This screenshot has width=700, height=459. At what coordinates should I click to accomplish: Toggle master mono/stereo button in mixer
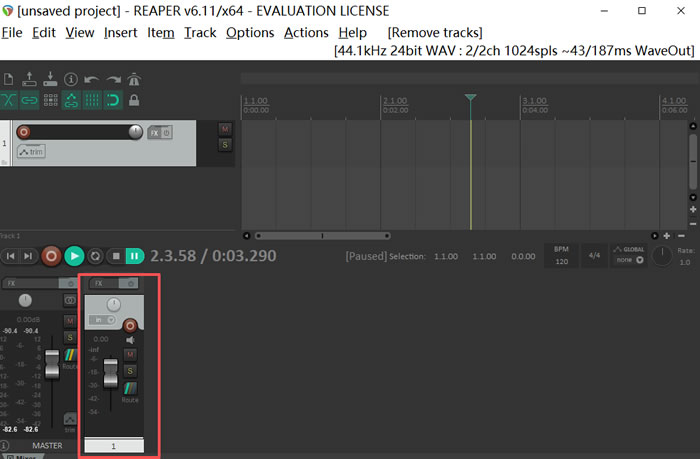[70, 300]
